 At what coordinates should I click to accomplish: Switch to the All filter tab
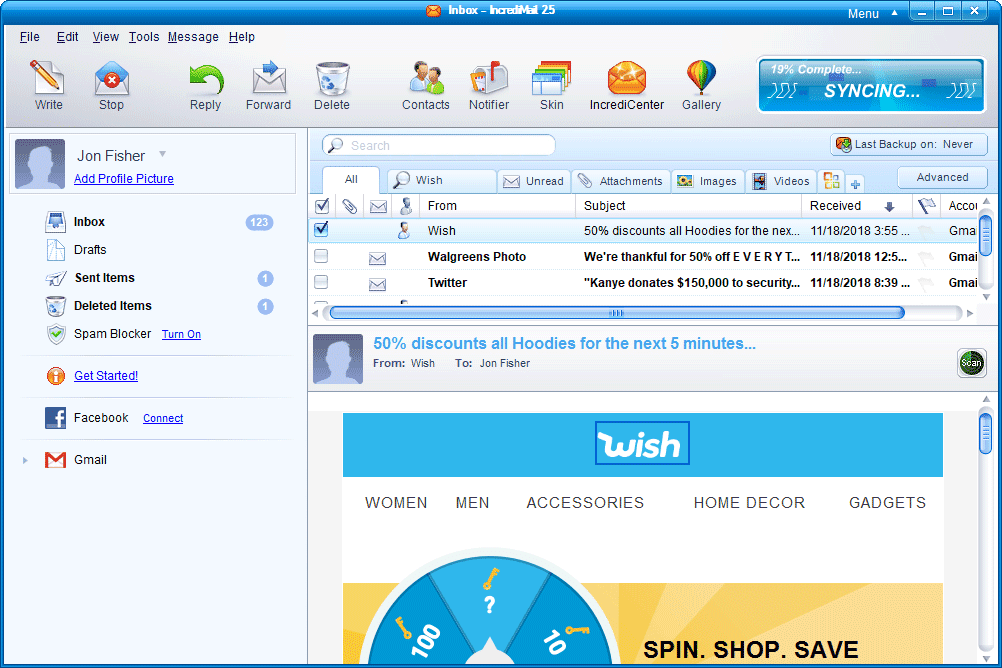[x=351, y=180]
